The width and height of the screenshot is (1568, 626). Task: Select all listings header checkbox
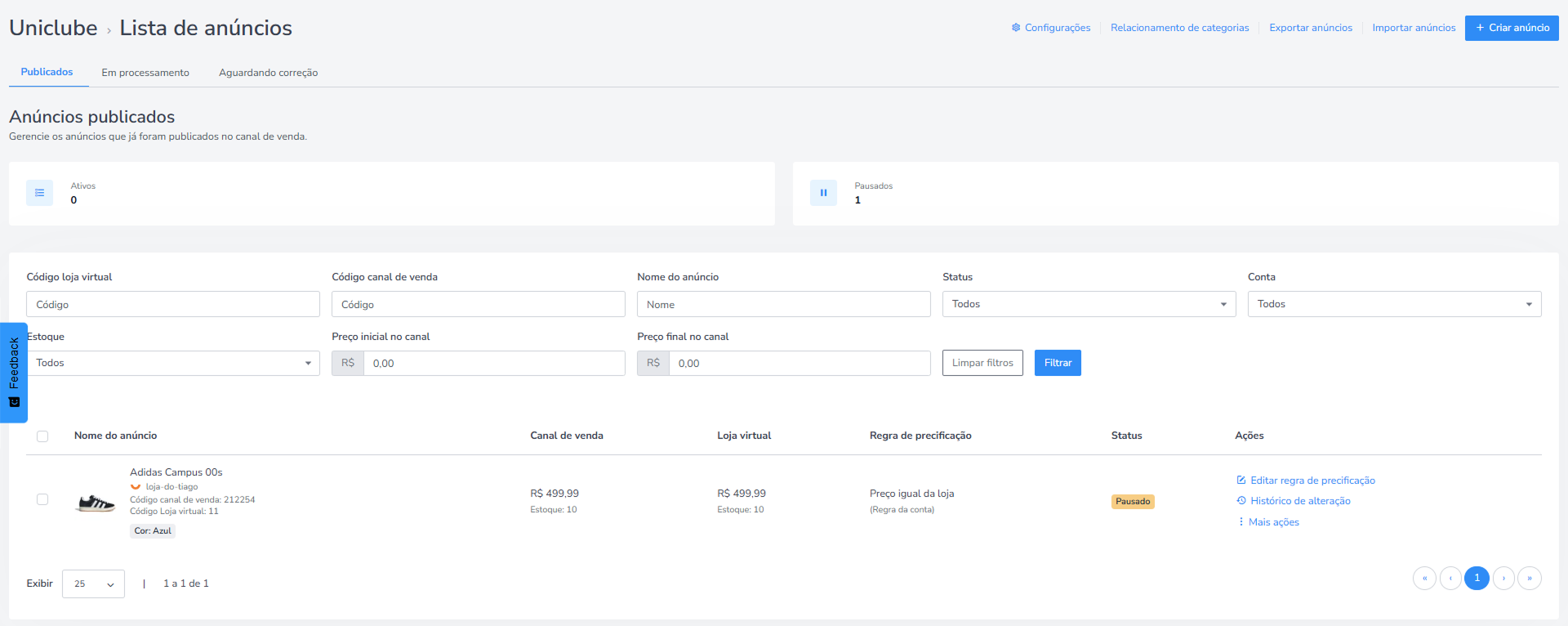tap(42, 436)
